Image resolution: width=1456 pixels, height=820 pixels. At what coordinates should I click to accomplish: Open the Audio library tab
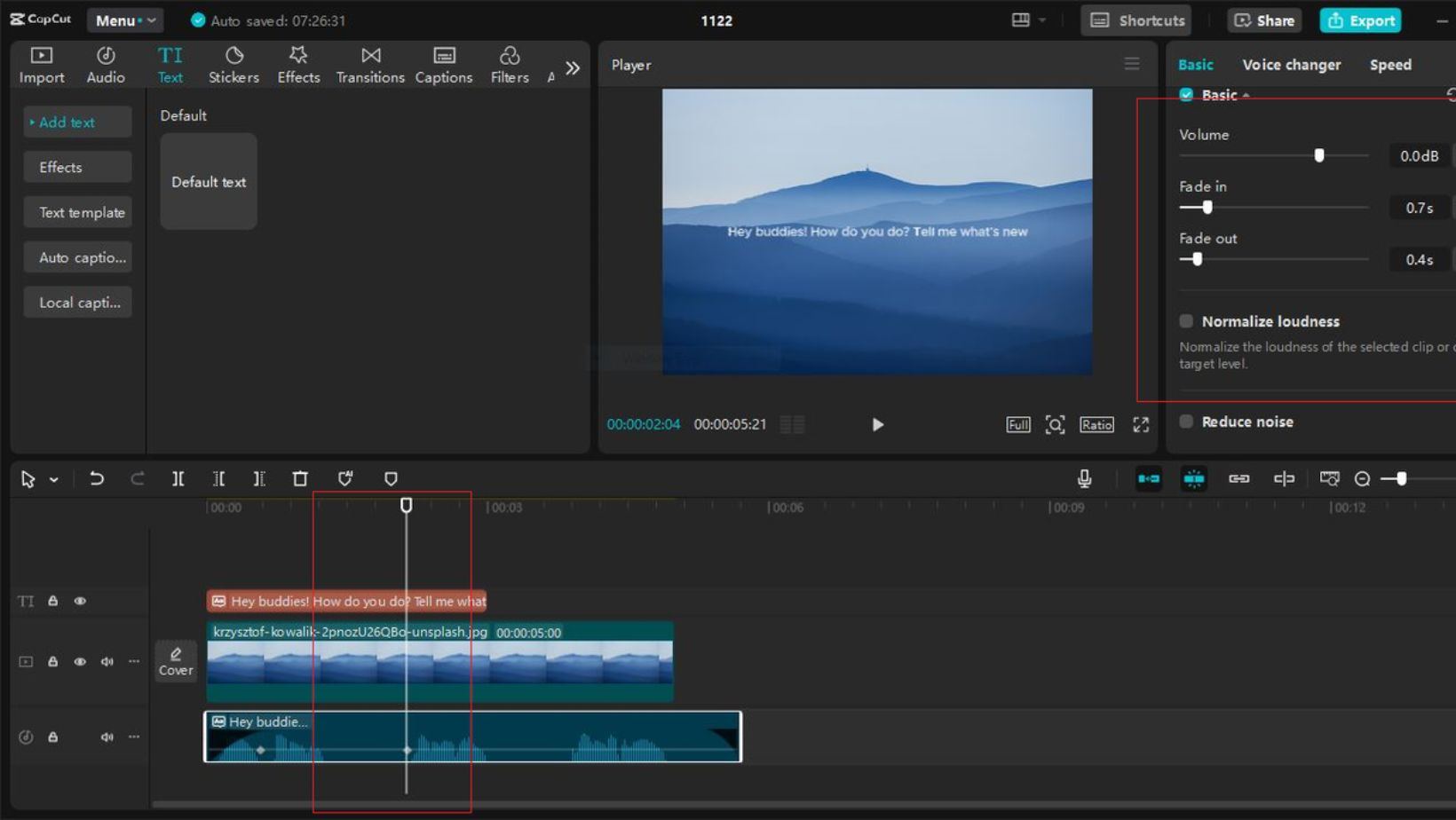[x=106, y=66]
